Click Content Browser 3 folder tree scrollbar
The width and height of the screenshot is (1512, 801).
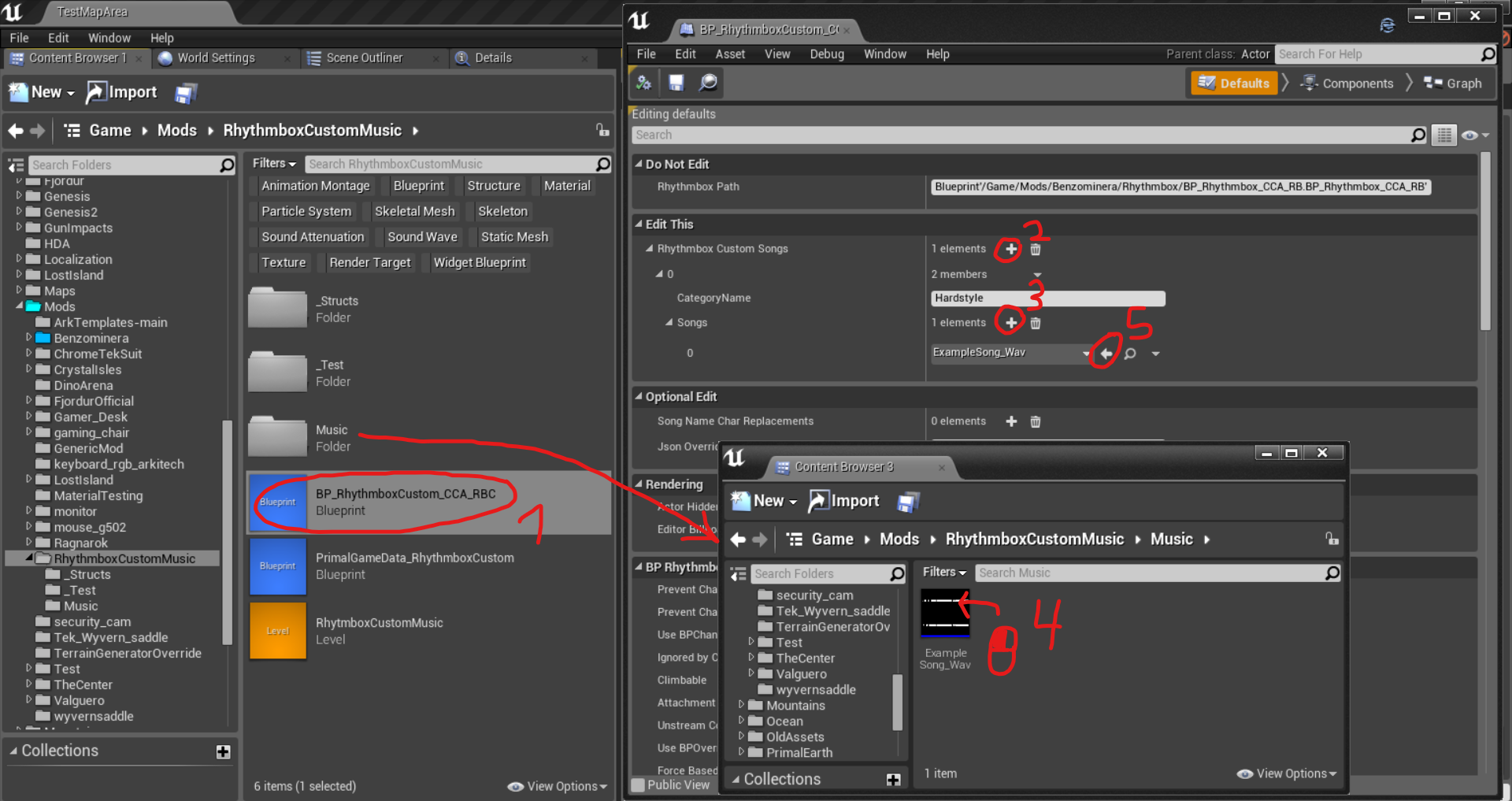(897, 702)
